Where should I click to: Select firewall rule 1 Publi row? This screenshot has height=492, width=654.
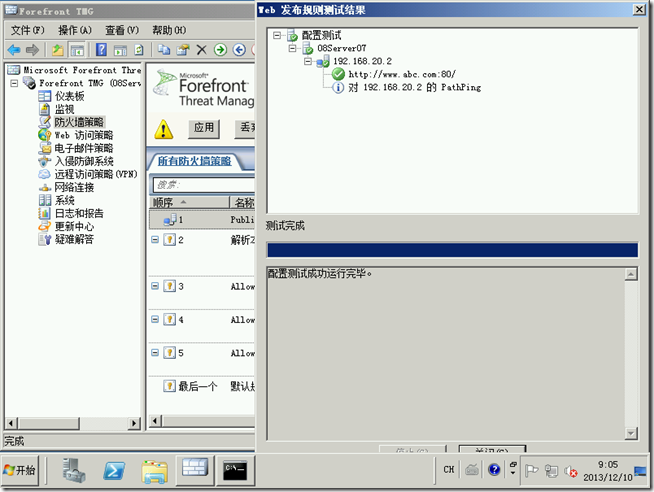(x=202, y=220)
